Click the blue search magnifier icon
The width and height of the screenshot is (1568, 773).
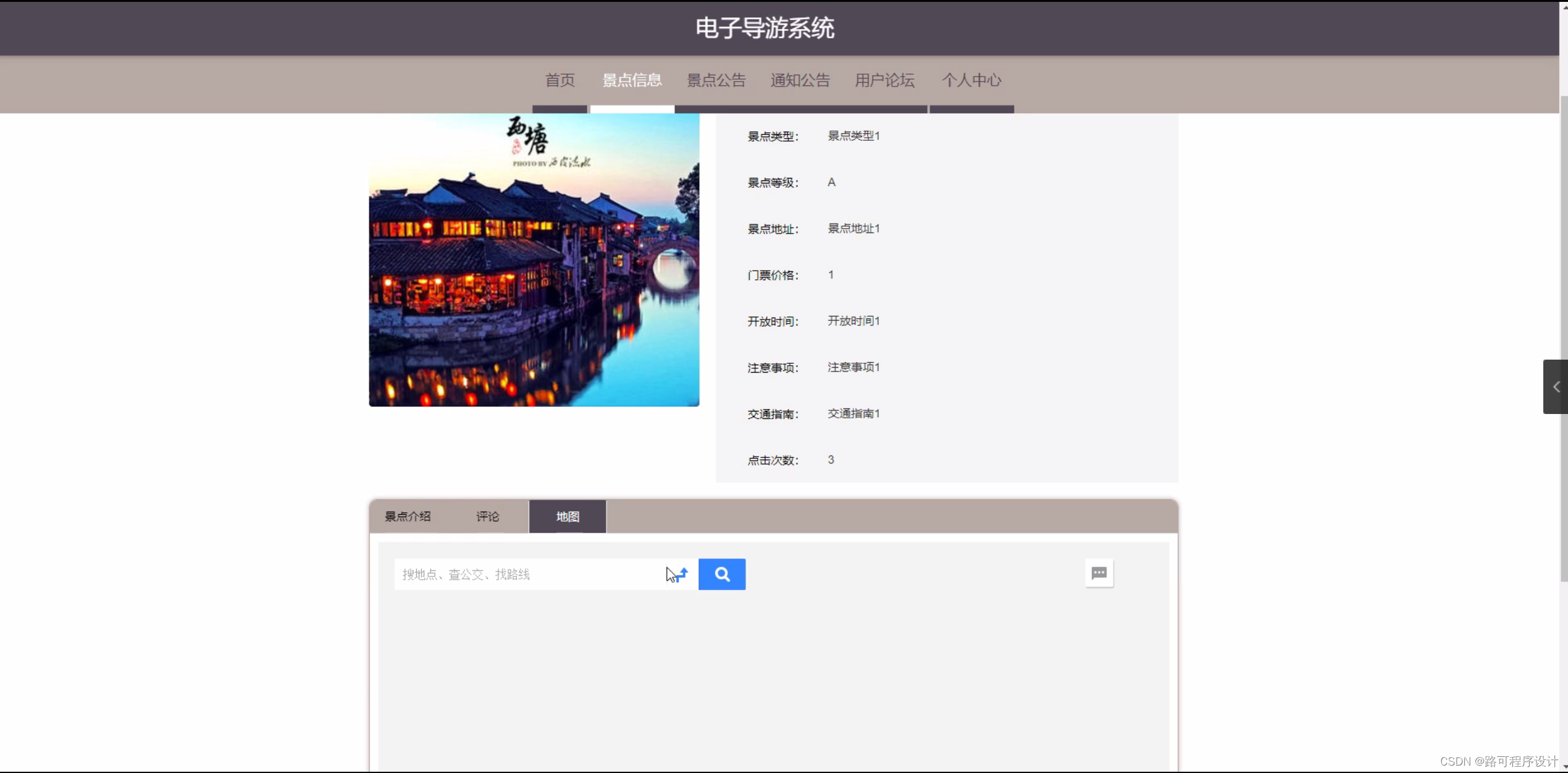coord(721,573)
